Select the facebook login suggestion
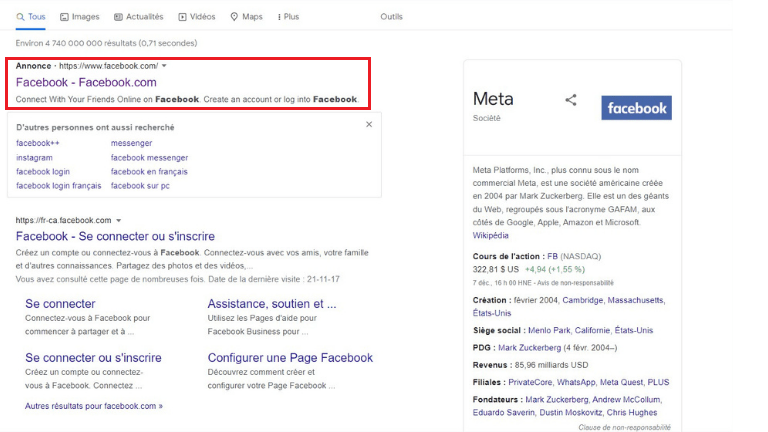This screenshot has width=768, height=432. click(x=43, y=171)
